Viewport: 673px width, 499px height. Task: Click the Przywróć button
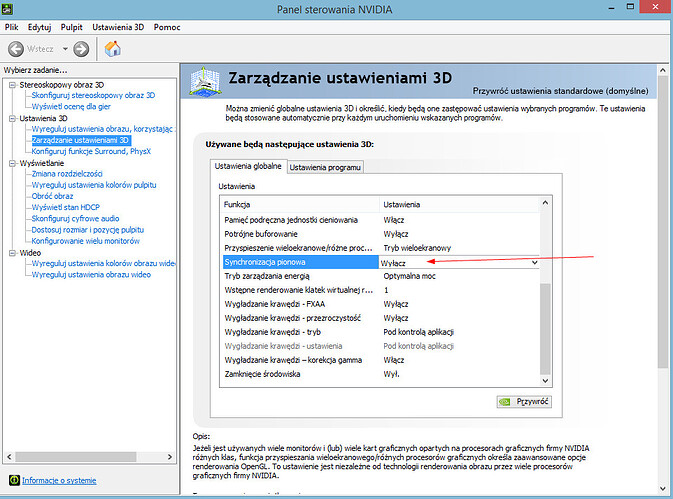pos(523,401)
